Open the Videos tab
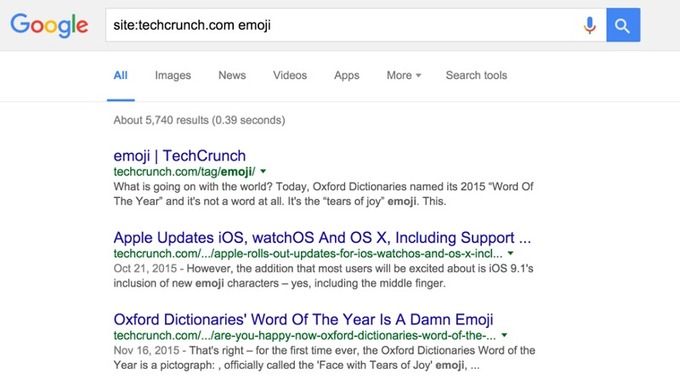The height and width of the screenshot is (385, 680). (290, 75)
